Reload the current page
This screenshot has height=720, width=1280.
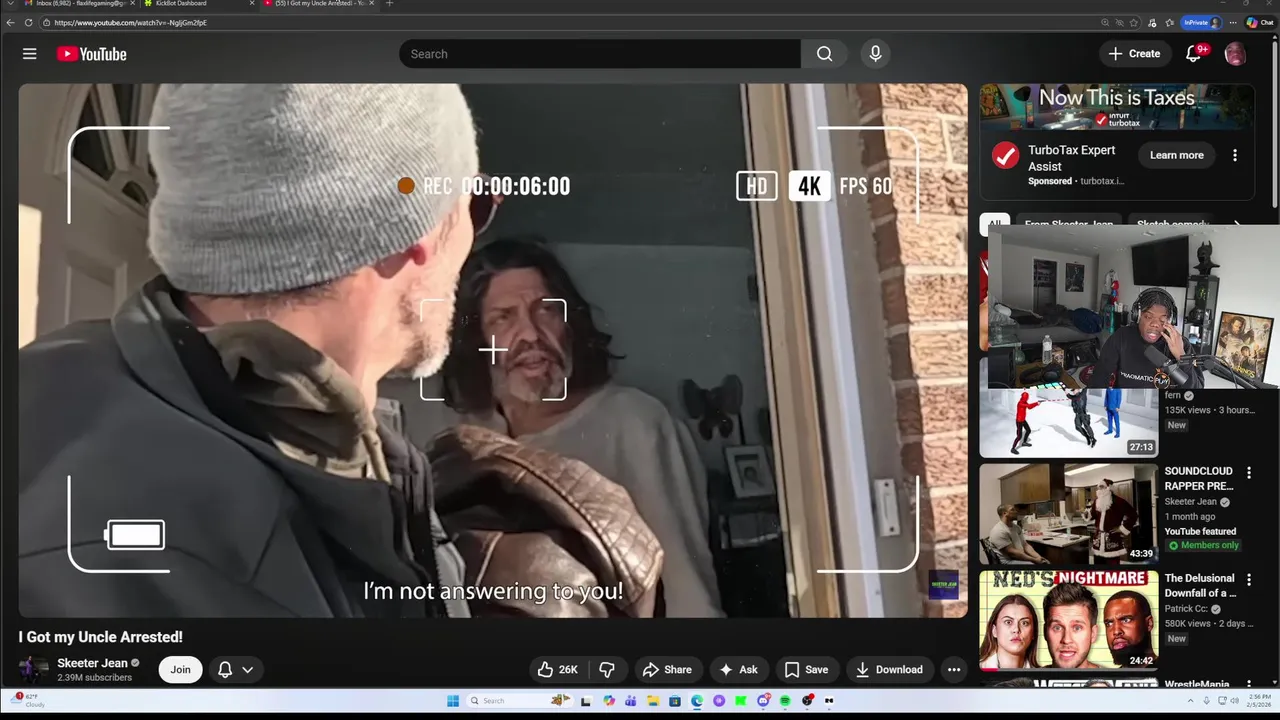pyautogui.click(x=28, y=22)
